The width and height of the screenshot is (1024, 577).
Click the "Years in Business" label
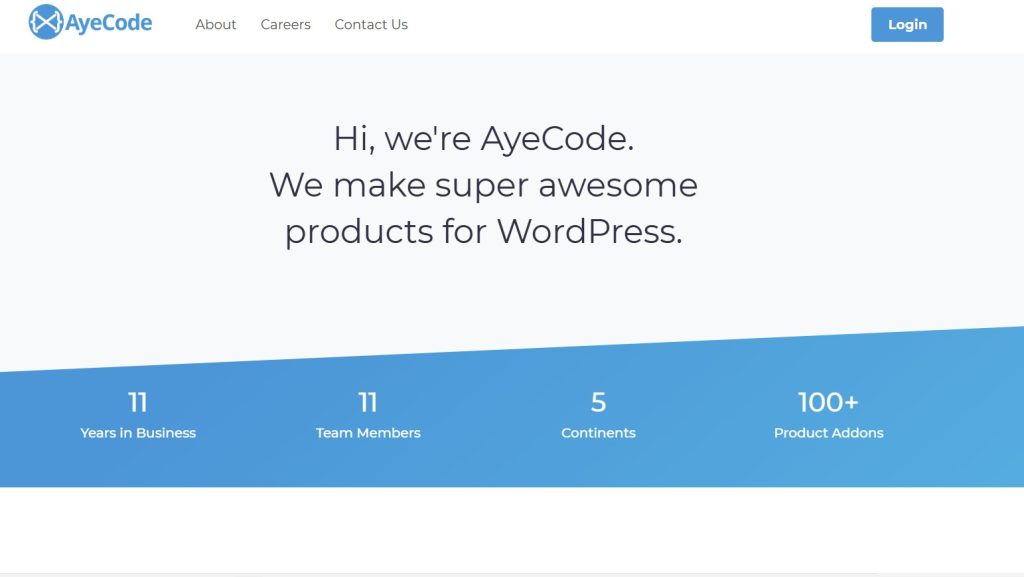(138, 433)
